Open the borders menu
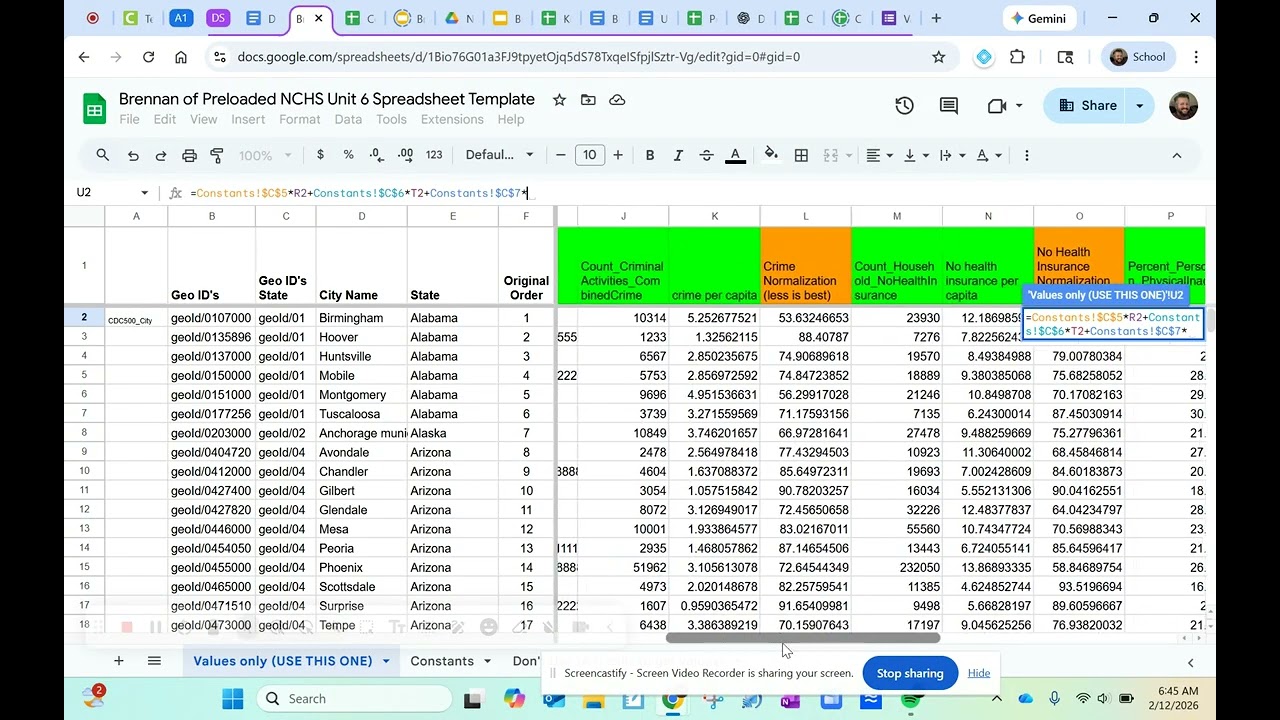This screenshot has height=720, width=1280. click(801, 155)
